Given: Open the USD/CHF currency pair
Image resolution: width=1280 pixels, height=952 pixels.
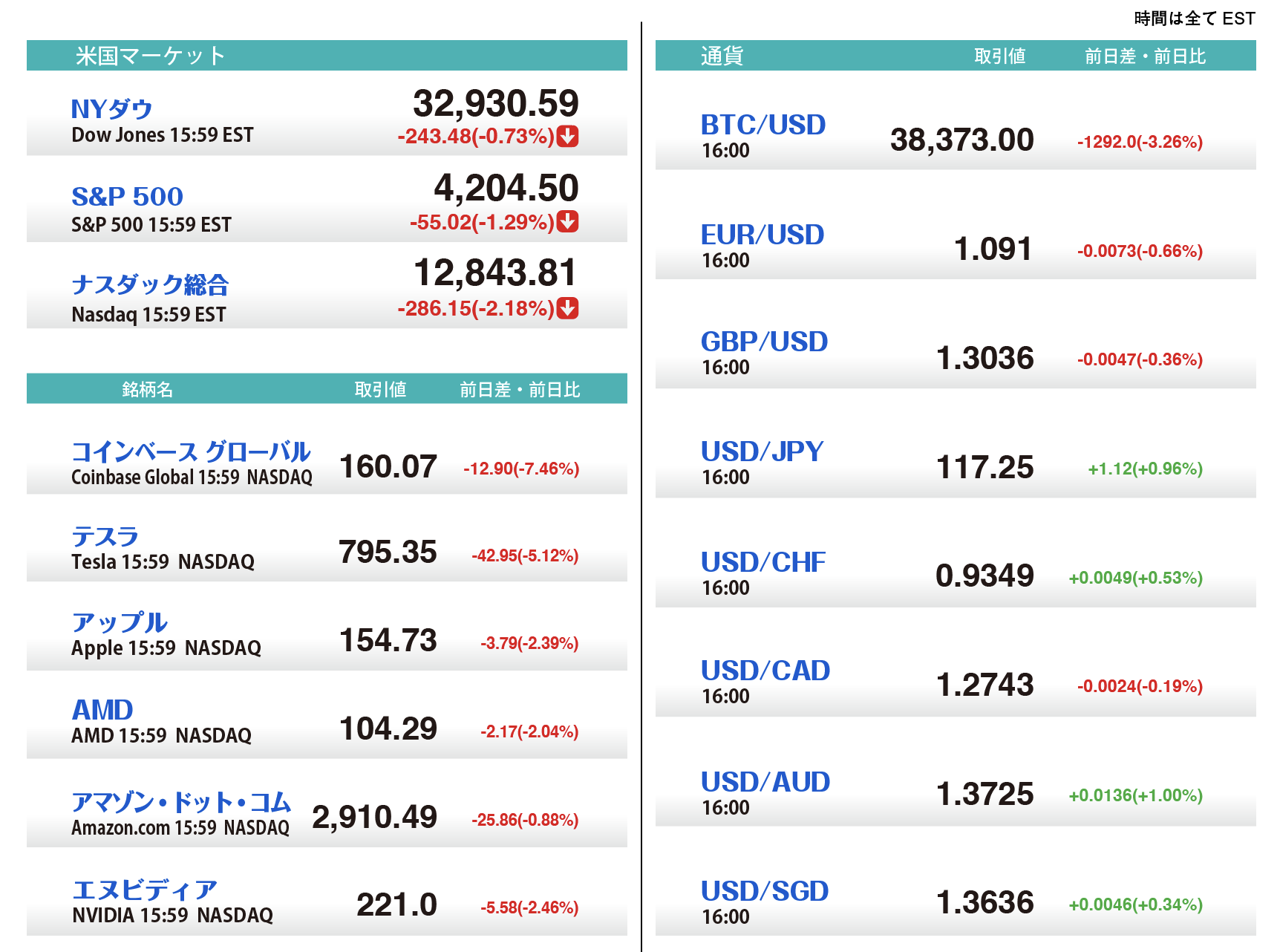Looking at the screenshot, I should (x=763, y=562).
